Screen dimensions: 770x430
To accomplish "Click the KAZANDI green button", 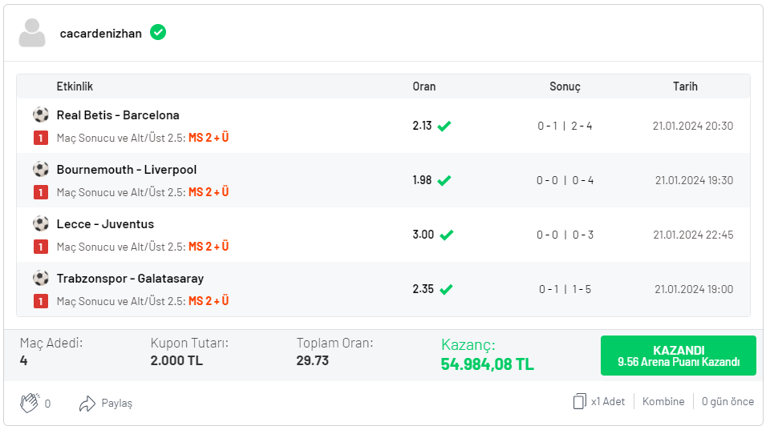I will click(678, 356).
